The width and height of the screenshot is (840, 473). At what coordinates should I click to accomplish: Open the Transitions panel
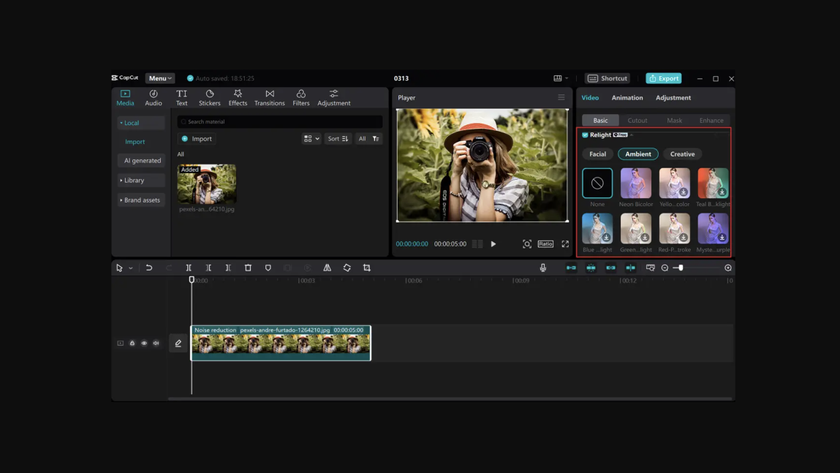click(269, 97)
